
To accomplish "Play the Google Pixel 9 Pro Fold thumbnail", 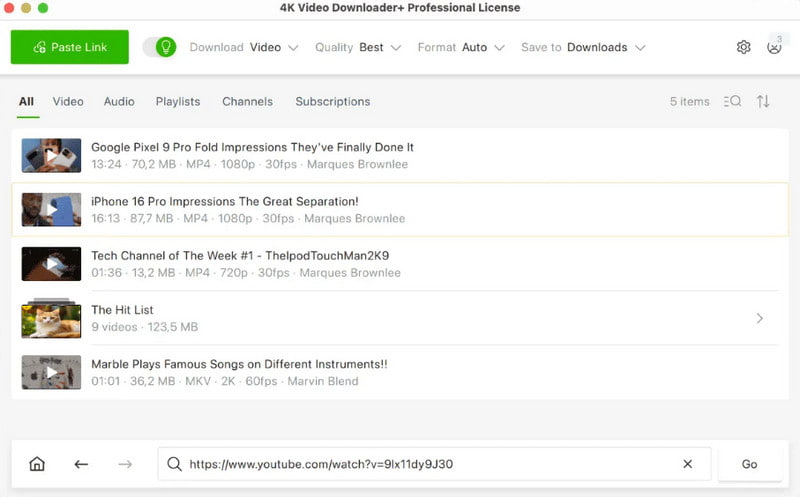I will click(x=51, y=155).
